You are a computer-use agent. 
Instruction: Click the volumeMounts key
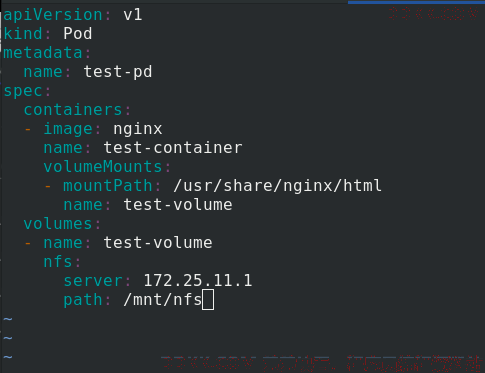tap(103, 167)
